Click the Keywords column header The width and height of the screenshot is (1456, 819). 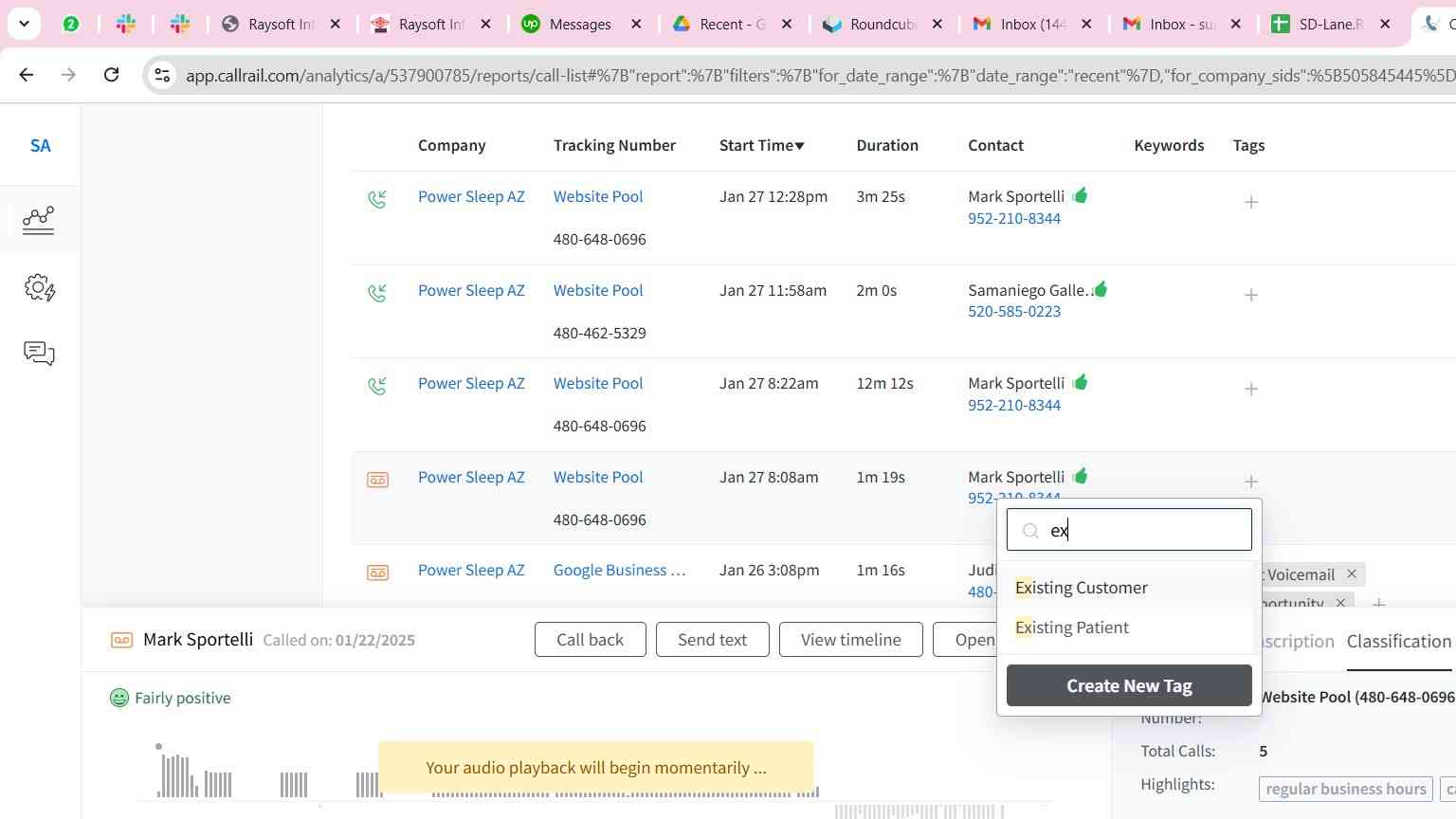click(x=1169, y=145)
